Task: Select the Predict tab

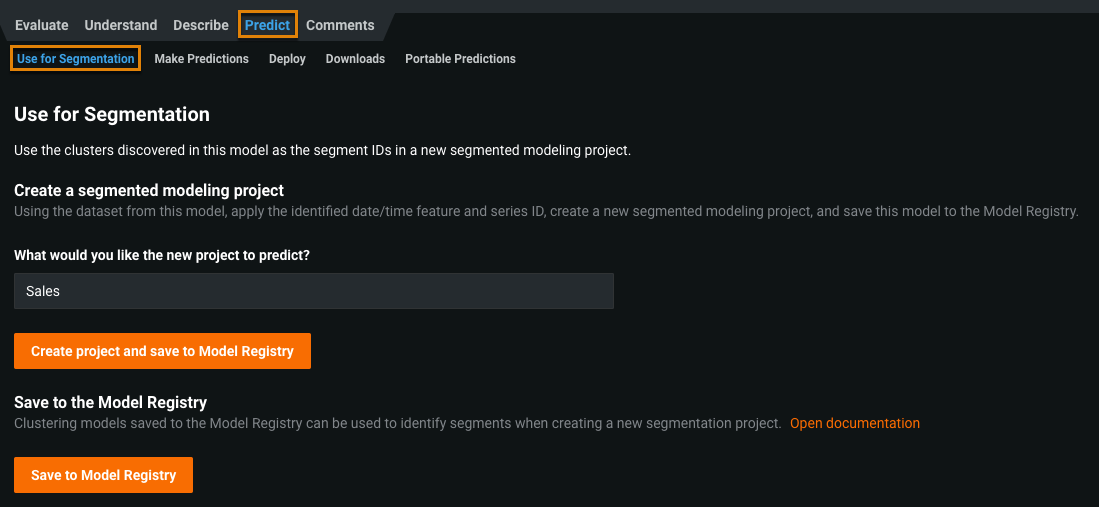Action: (267, 25)
